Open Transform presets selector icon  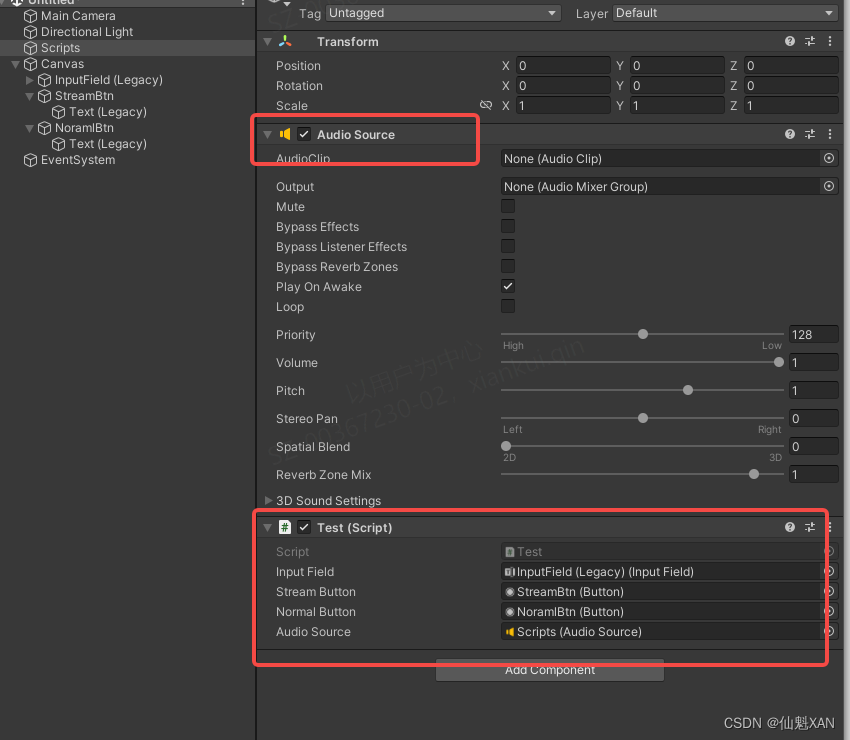pos(810,41)
